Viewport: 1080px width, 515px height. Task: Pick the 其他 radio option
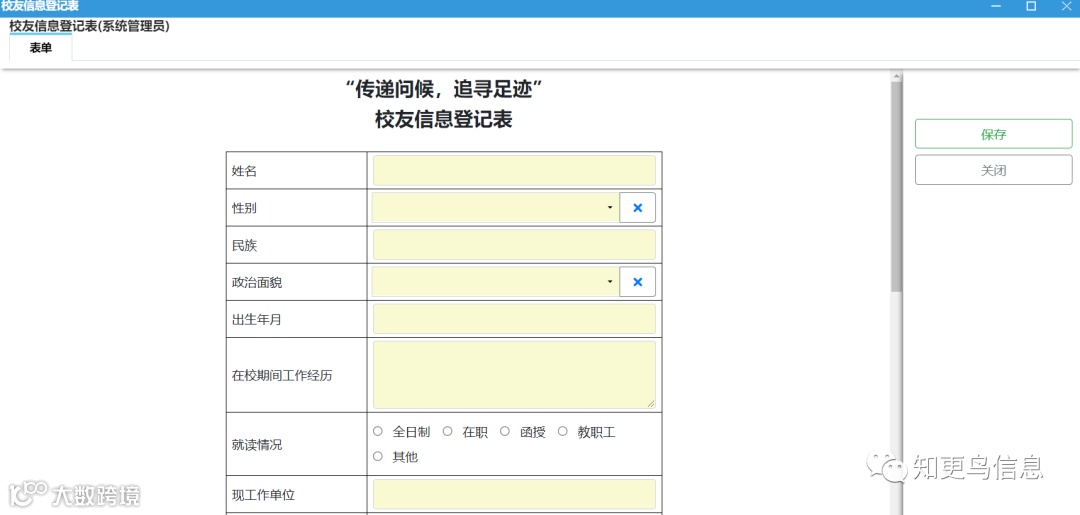377,456
